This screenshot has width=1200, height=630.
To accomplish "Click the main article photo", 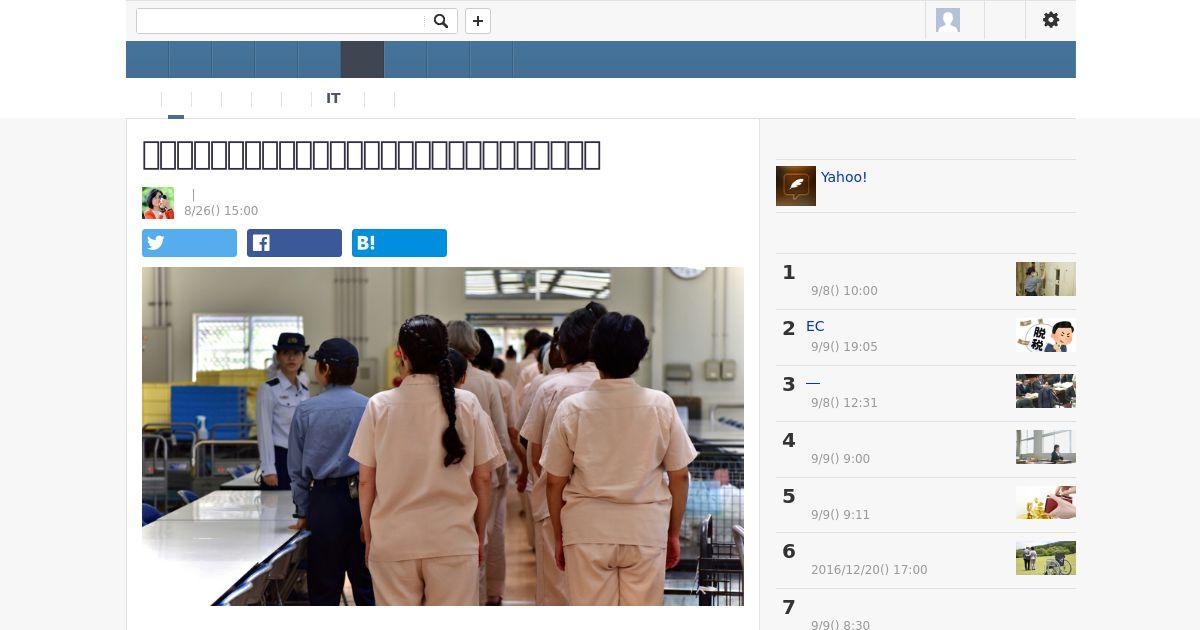I will point(443,436).
